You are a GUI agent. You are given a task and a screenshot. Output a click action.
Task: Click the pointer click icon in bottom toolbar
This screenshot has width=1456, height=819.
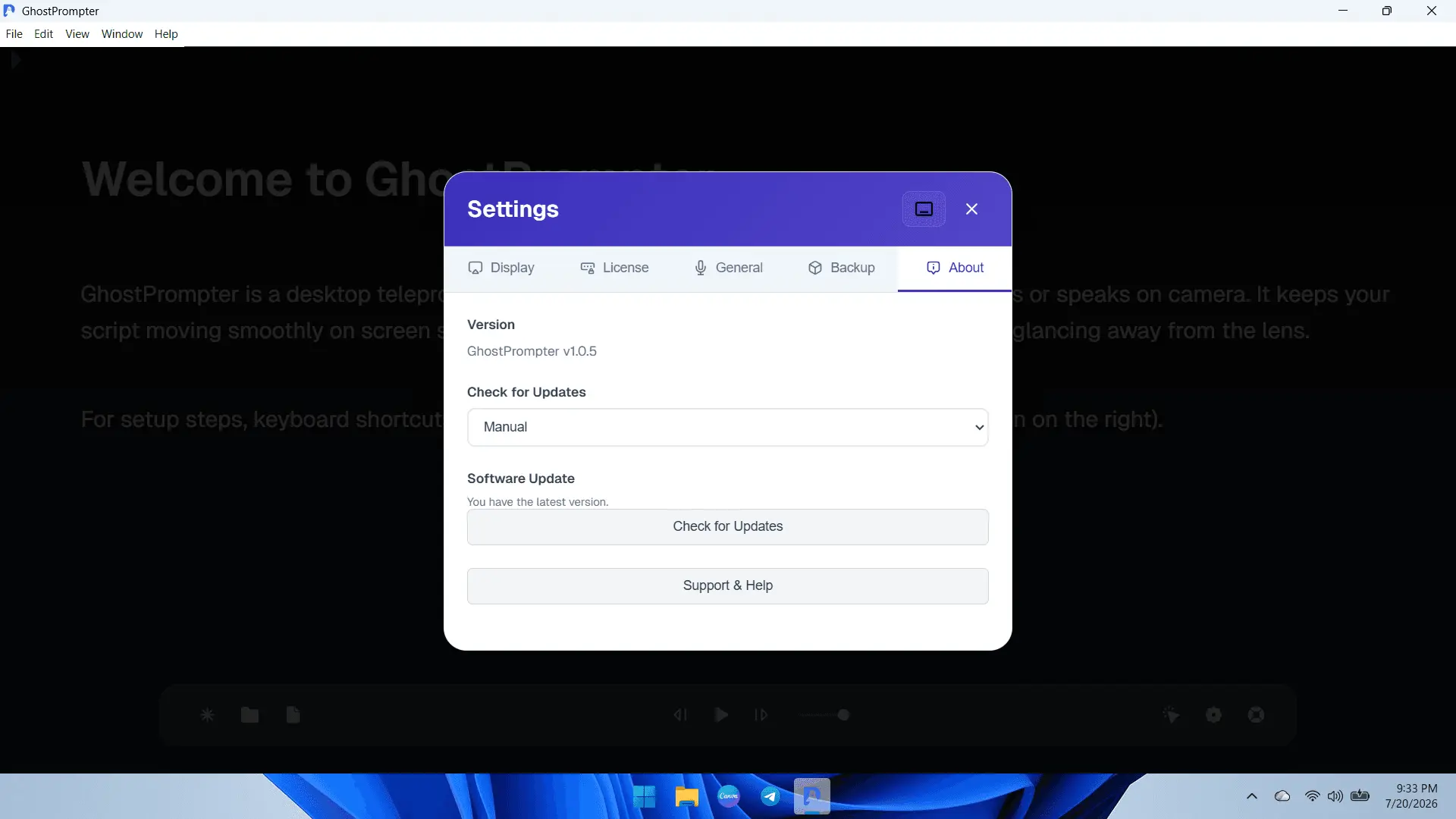click(x=1171, y=715)
